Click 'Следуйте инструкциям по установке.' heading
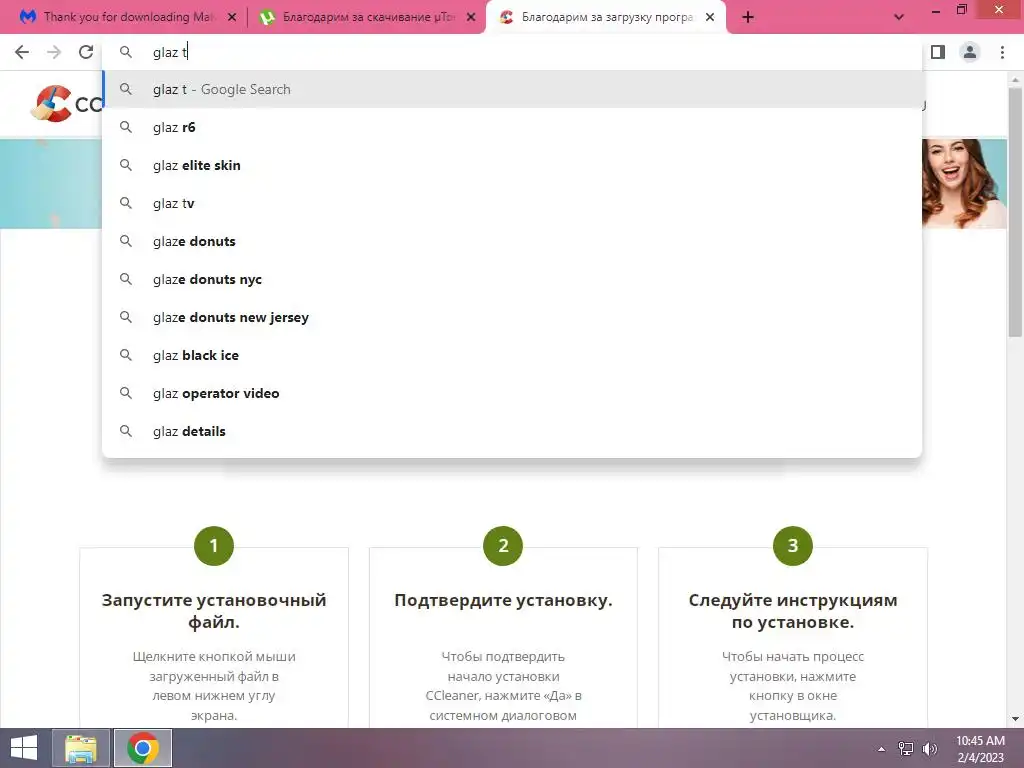Viewport: 1024px width, 768px height. click(793, 611)
